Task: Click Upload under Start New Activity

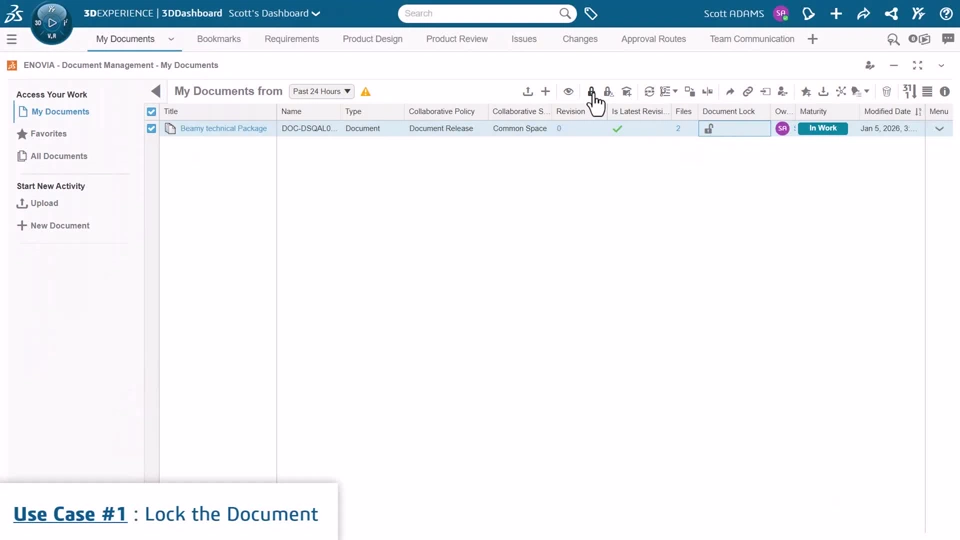Action: tap(44, 203)
